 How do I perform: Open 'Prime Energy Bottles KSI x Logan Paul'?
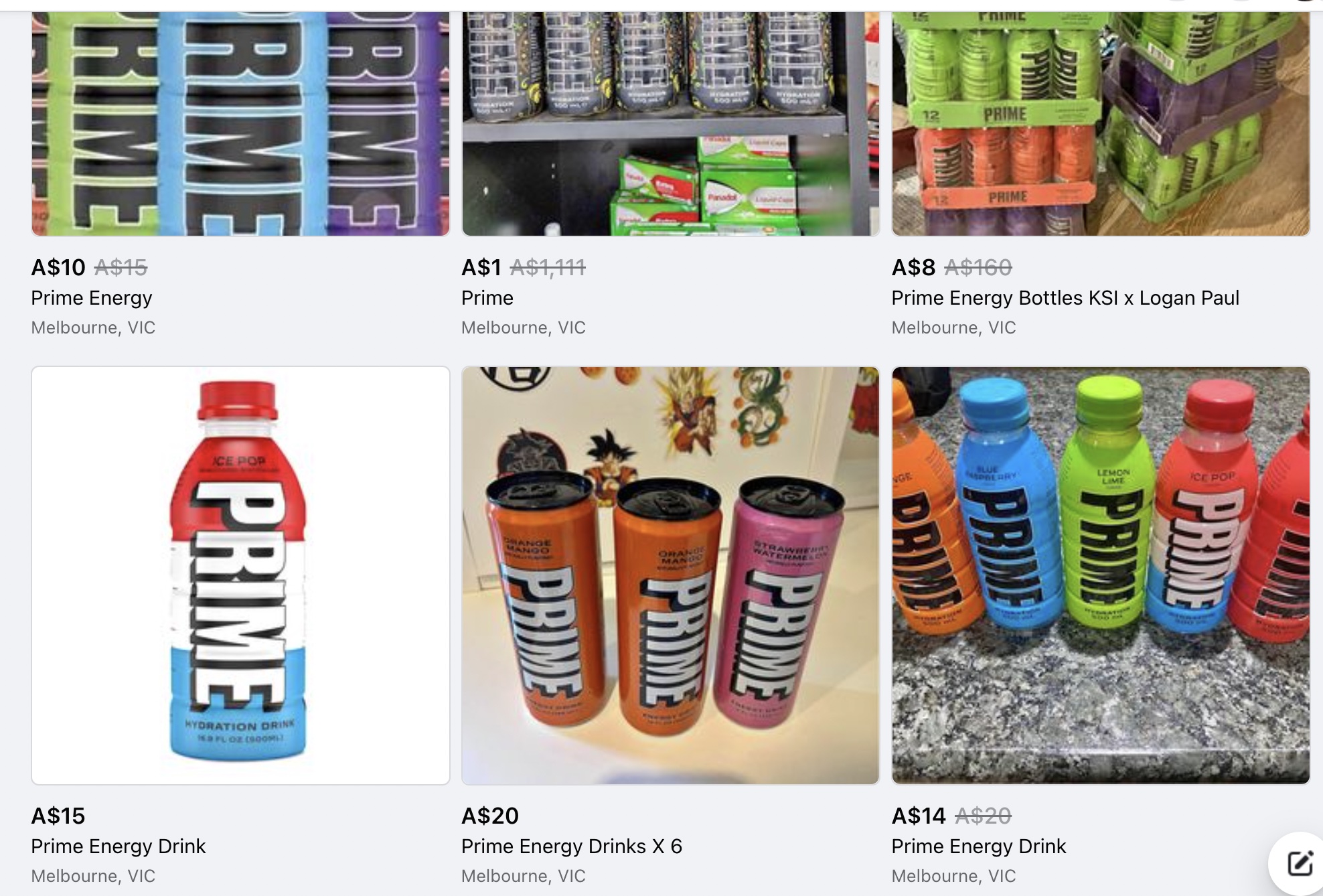coord(1065,298)
